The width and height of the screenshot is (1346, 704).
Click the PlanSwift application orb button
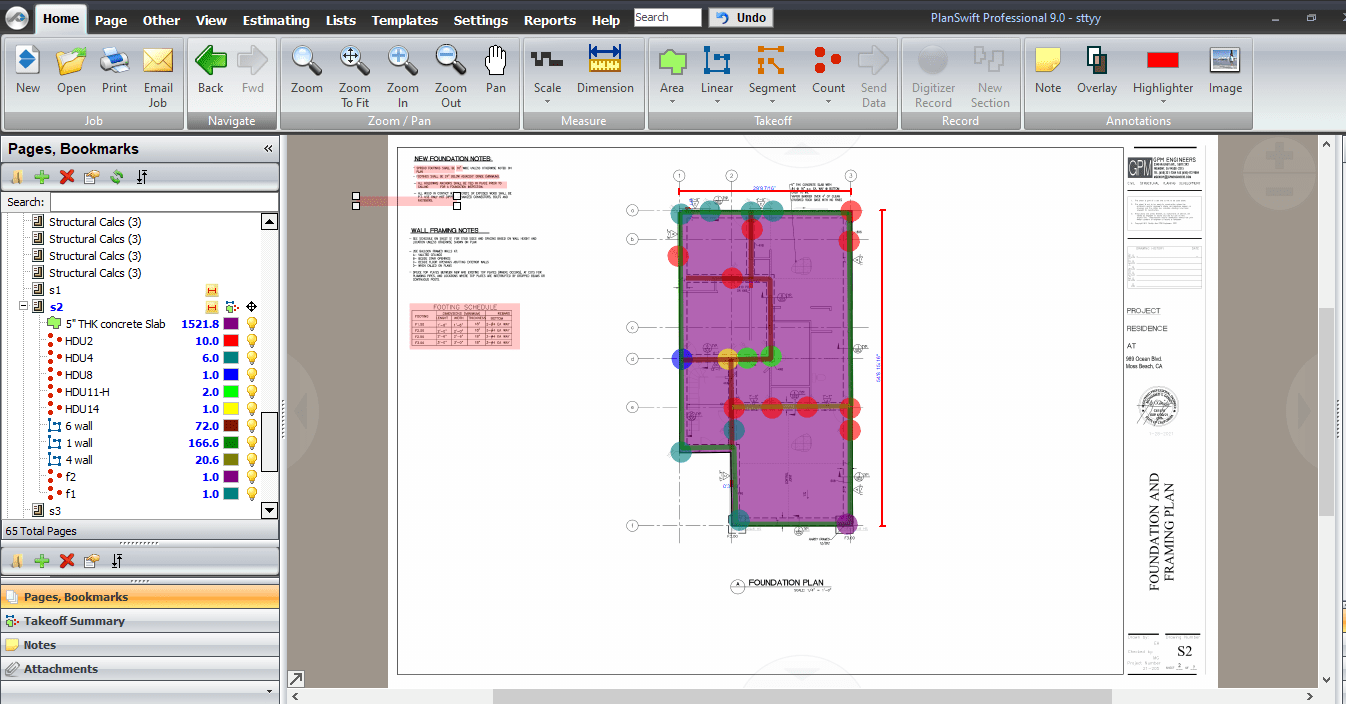coord(17,15)
